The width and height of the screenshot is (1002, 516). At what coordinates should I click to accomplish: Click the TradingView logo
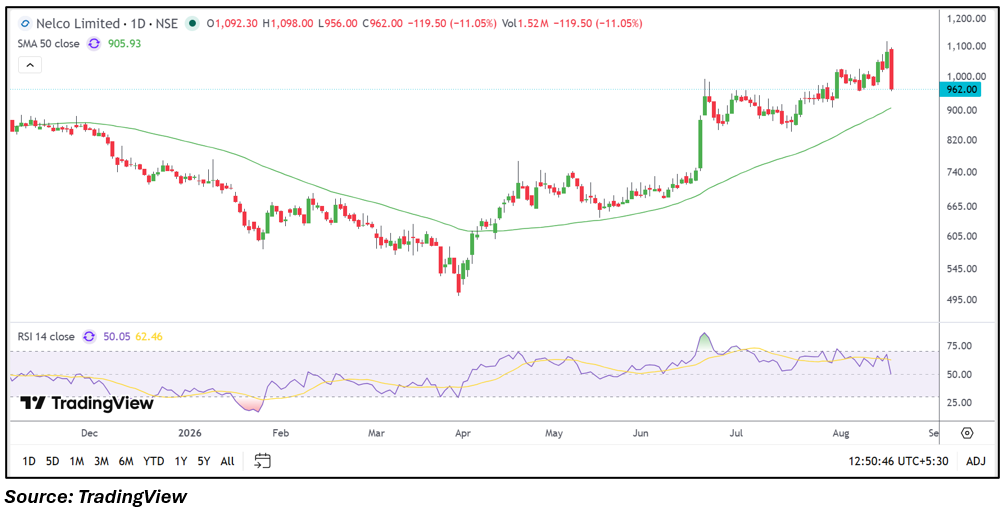tap(87, 403)
